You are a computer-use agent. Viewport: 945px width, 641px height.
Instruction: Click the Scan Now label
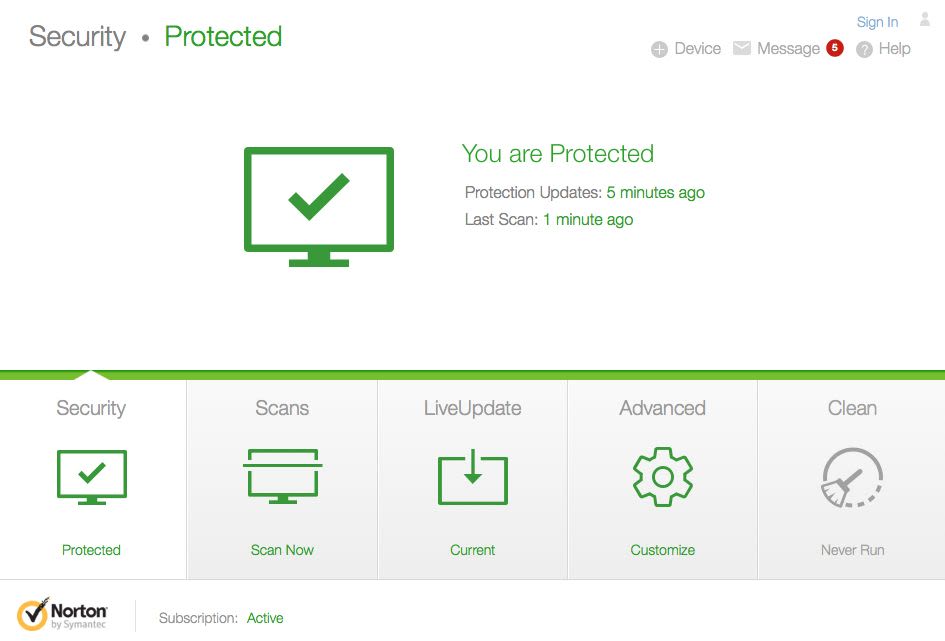coord(282,550)
